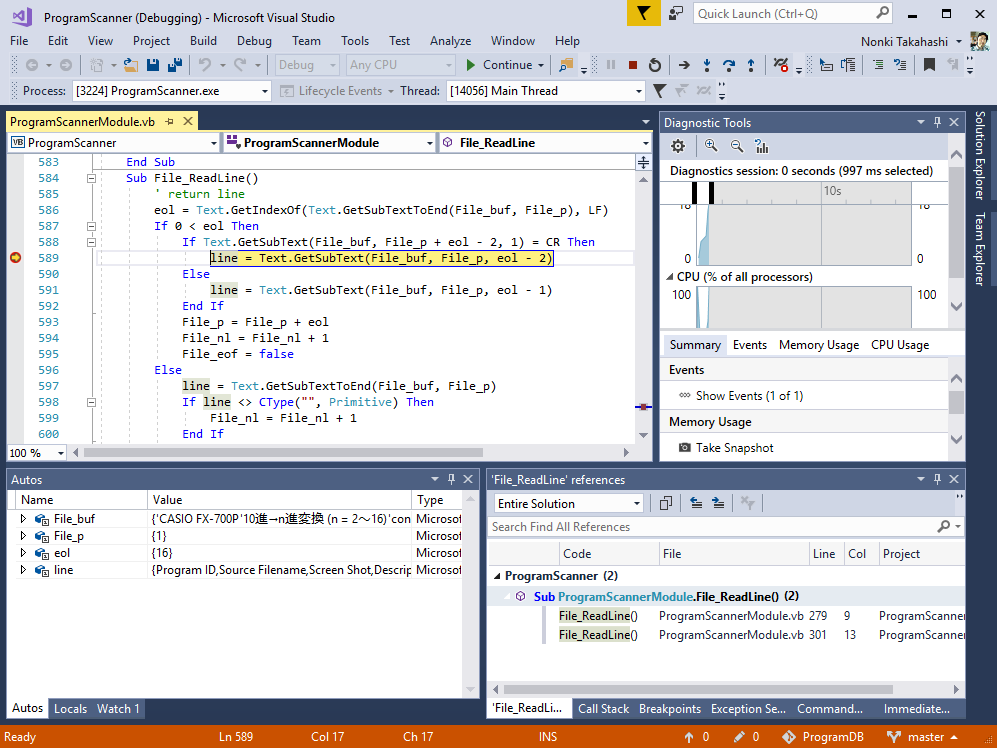997x748 pixels.
Task: Stop debugging with the red square button
Action: (632, 65)
